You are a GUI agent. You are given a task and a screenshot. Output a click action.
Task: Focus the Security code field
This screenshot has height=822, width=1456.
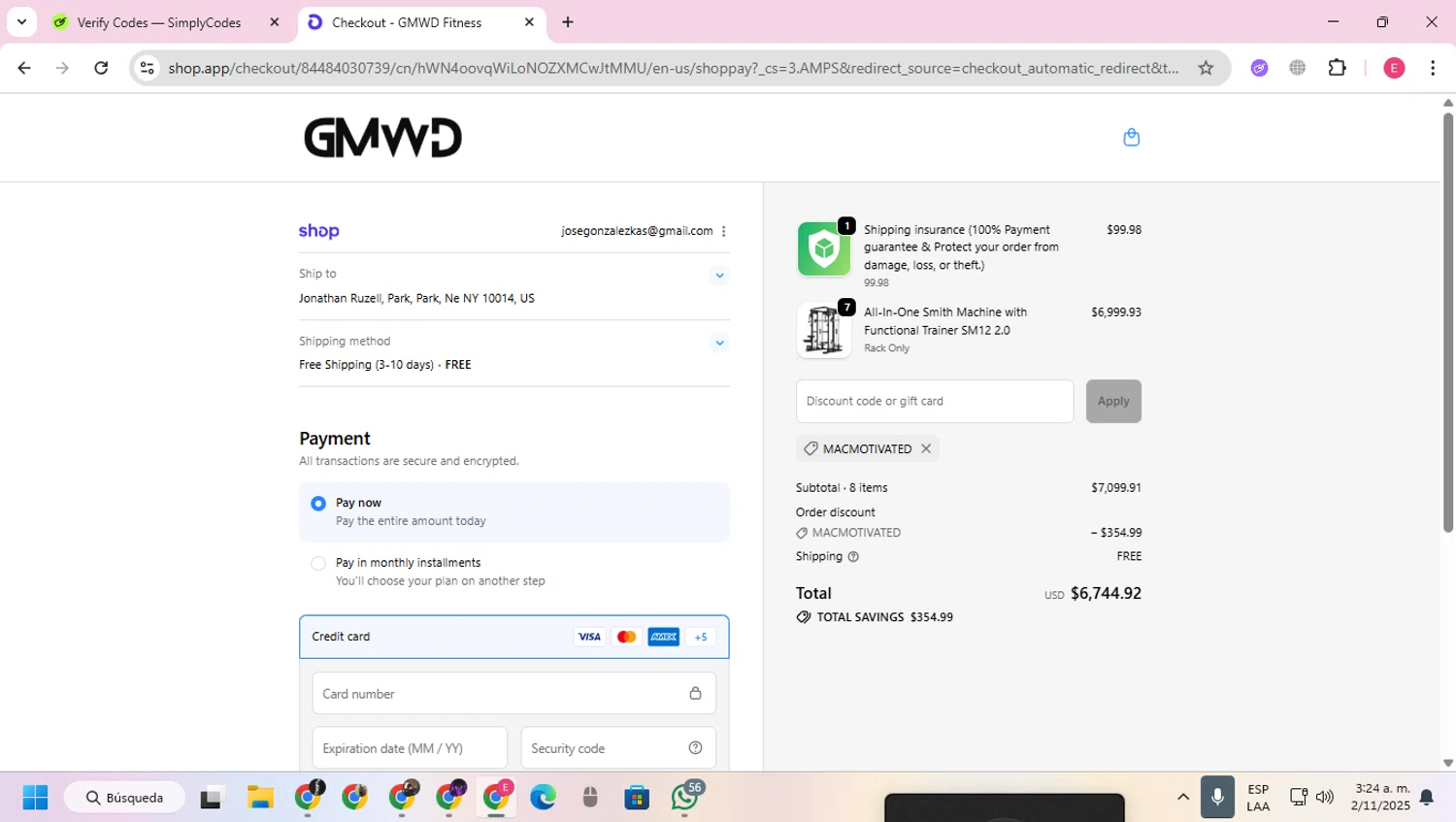(618, 748)
